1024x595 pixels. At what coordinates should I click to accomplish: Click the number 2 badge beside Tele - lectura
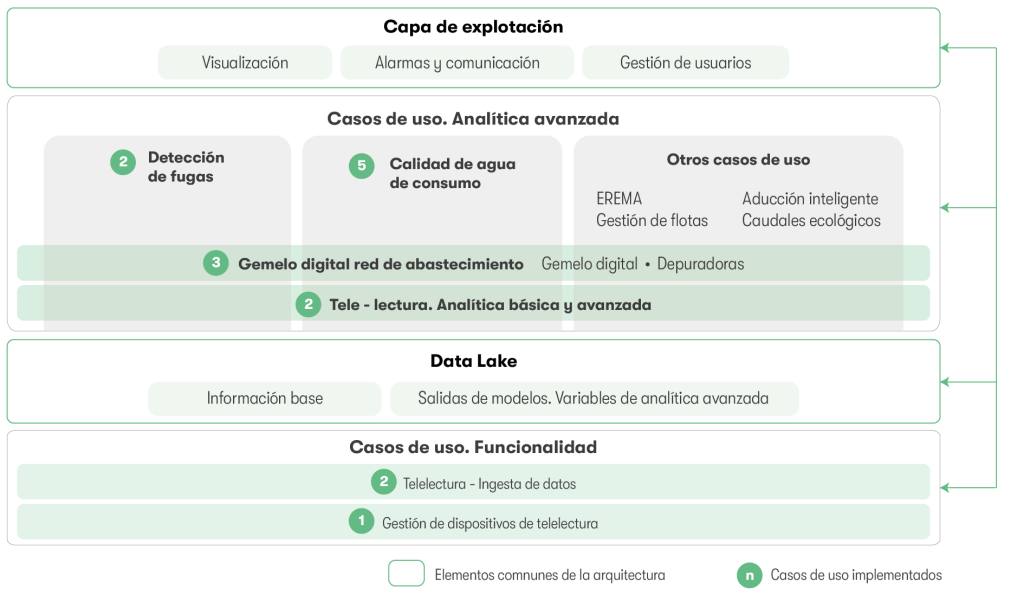coord(308,304)
